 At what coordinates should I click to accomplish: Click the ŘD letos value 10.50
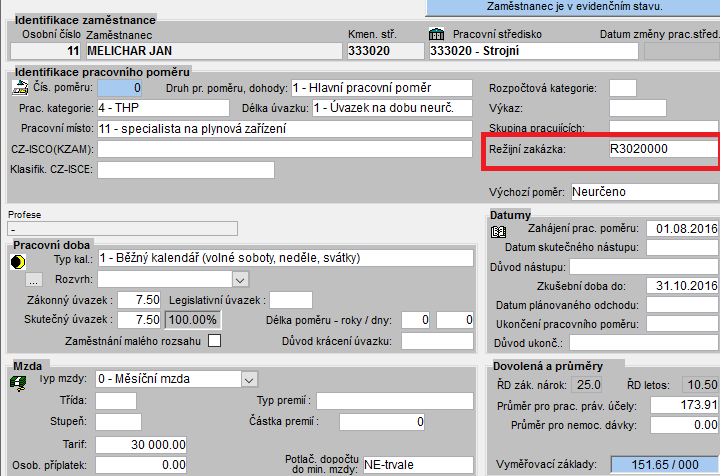(700, 385)
